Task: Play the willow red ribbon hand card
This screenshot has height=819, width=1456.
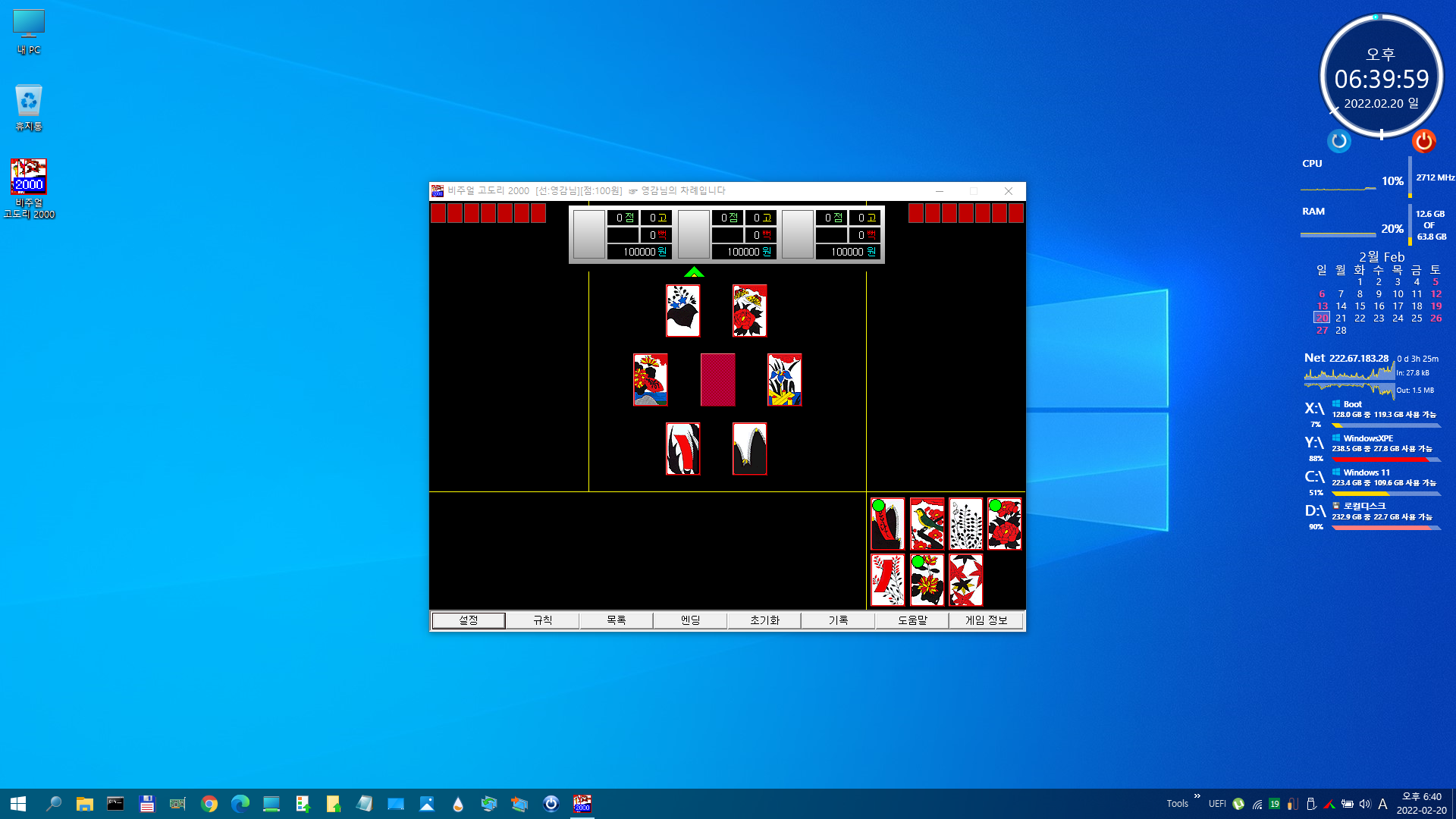Action: (887, 524)
